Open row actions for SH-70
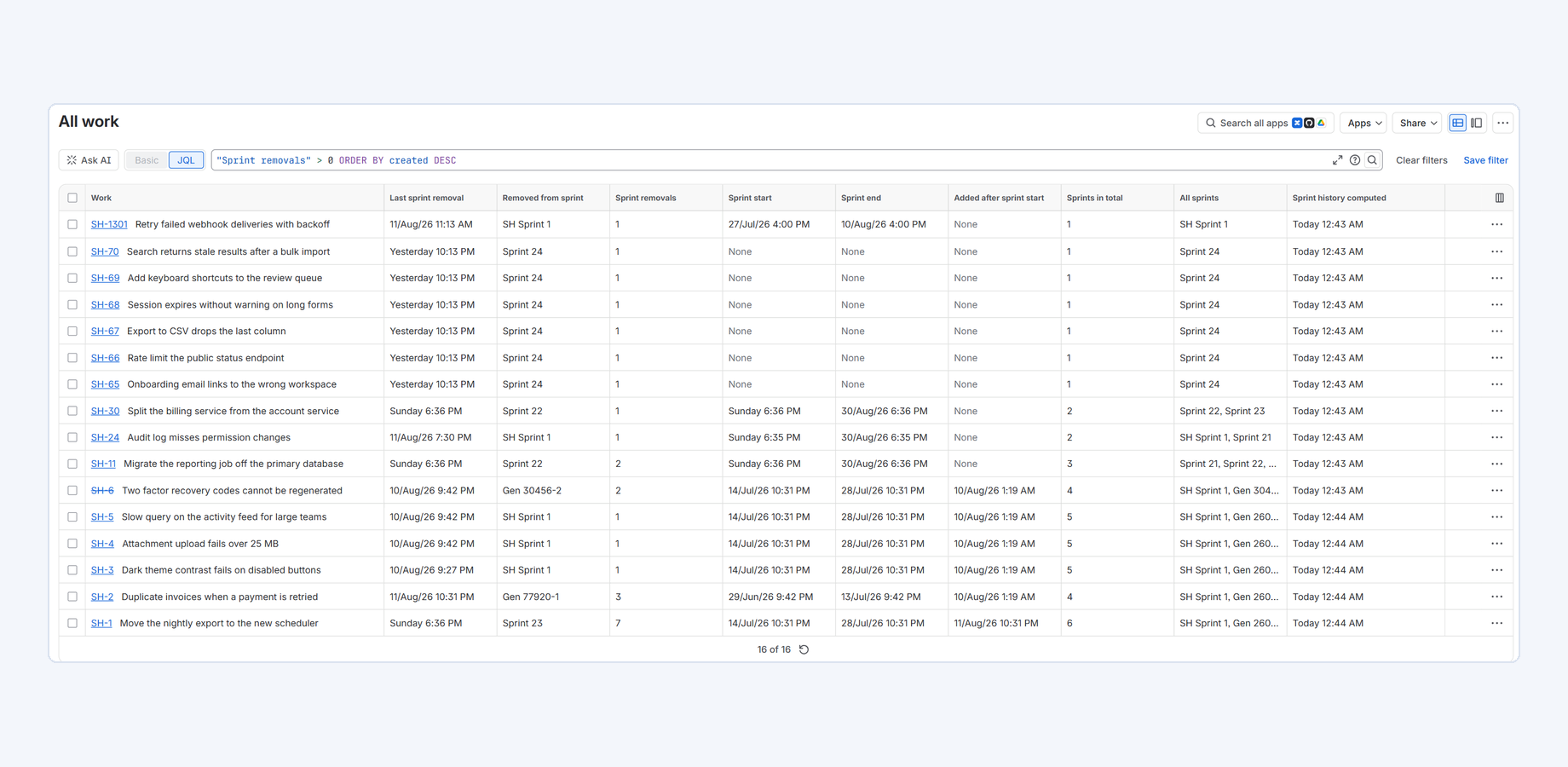The width and height of the screenshot is (1568, 767). tap(1497, 251)
